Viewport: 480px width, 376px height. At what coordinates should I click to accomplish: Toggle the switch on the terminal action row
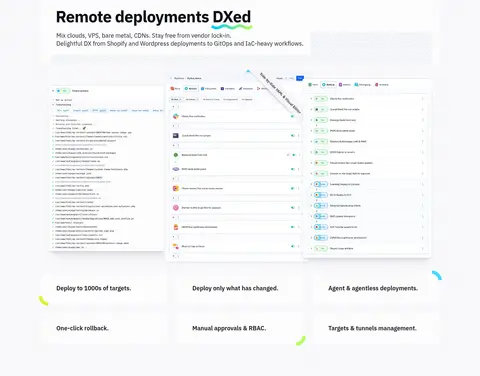click(293, 136)
